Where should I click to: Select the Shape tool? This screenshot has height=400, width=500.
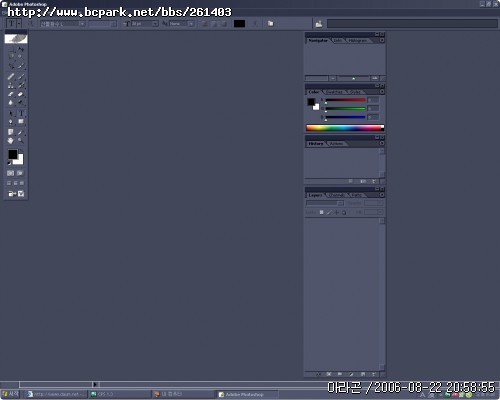pyautogui.click(x=21, y=122)
